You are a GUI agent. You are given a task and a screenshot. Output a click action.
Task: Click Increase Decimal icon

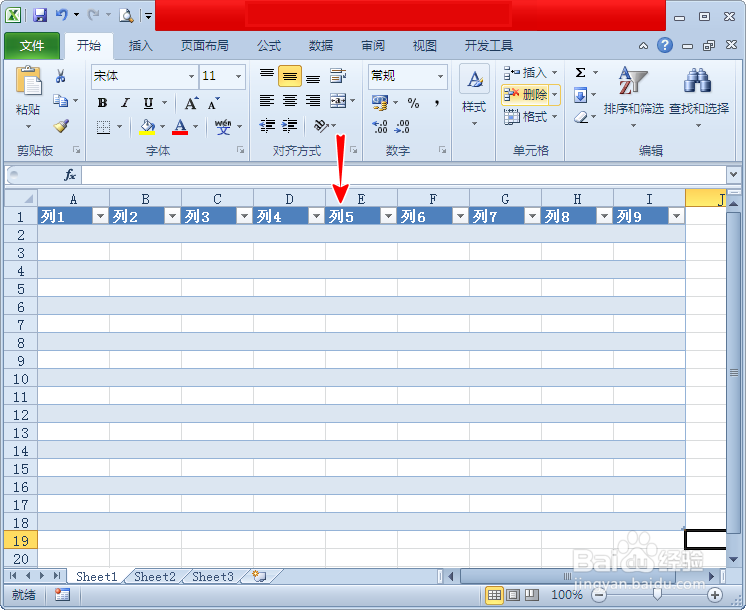point(380,126)
